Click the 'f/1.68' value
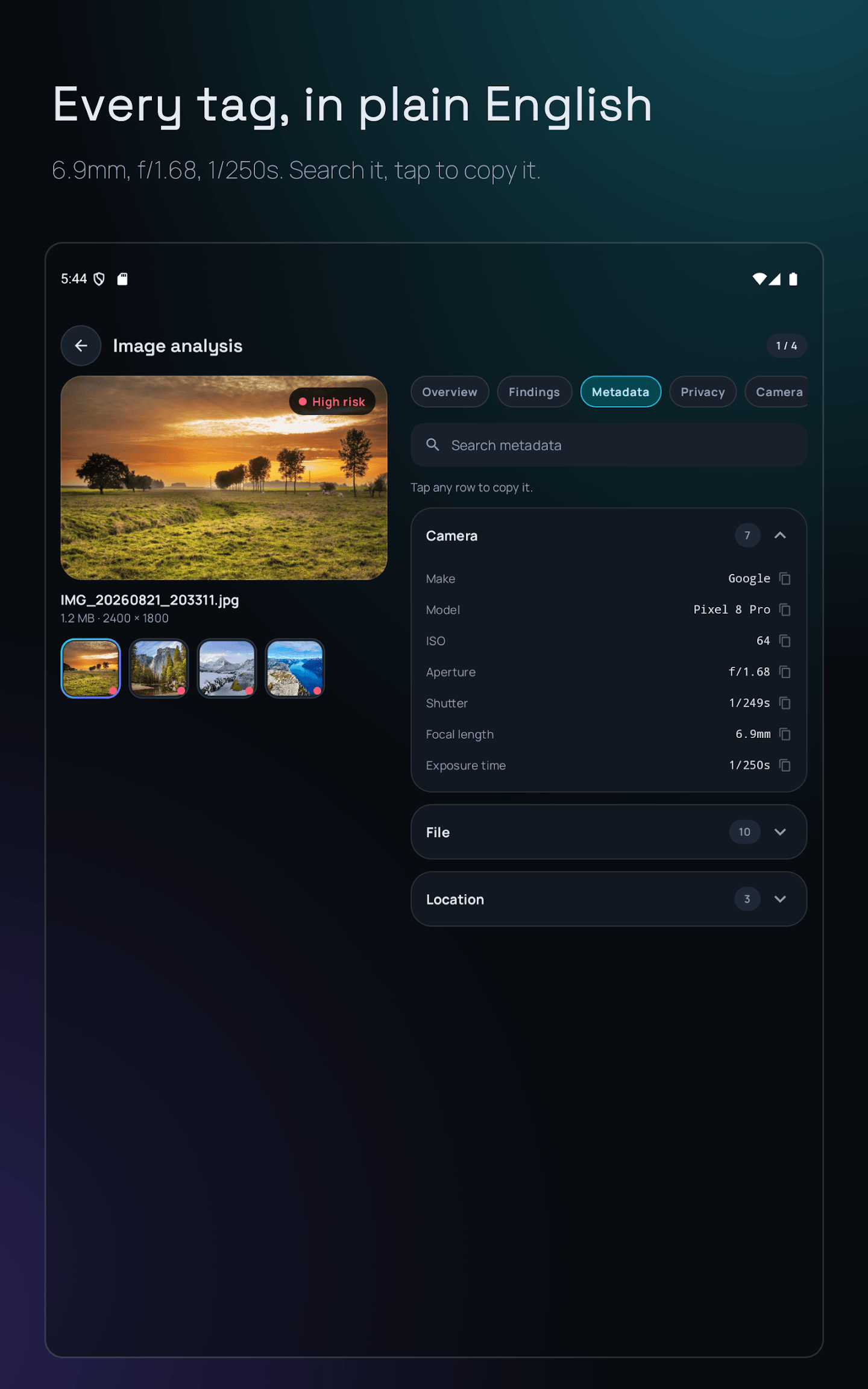Screen dimensions: 868x1389 pyautogui.click(x=749, y=672)
